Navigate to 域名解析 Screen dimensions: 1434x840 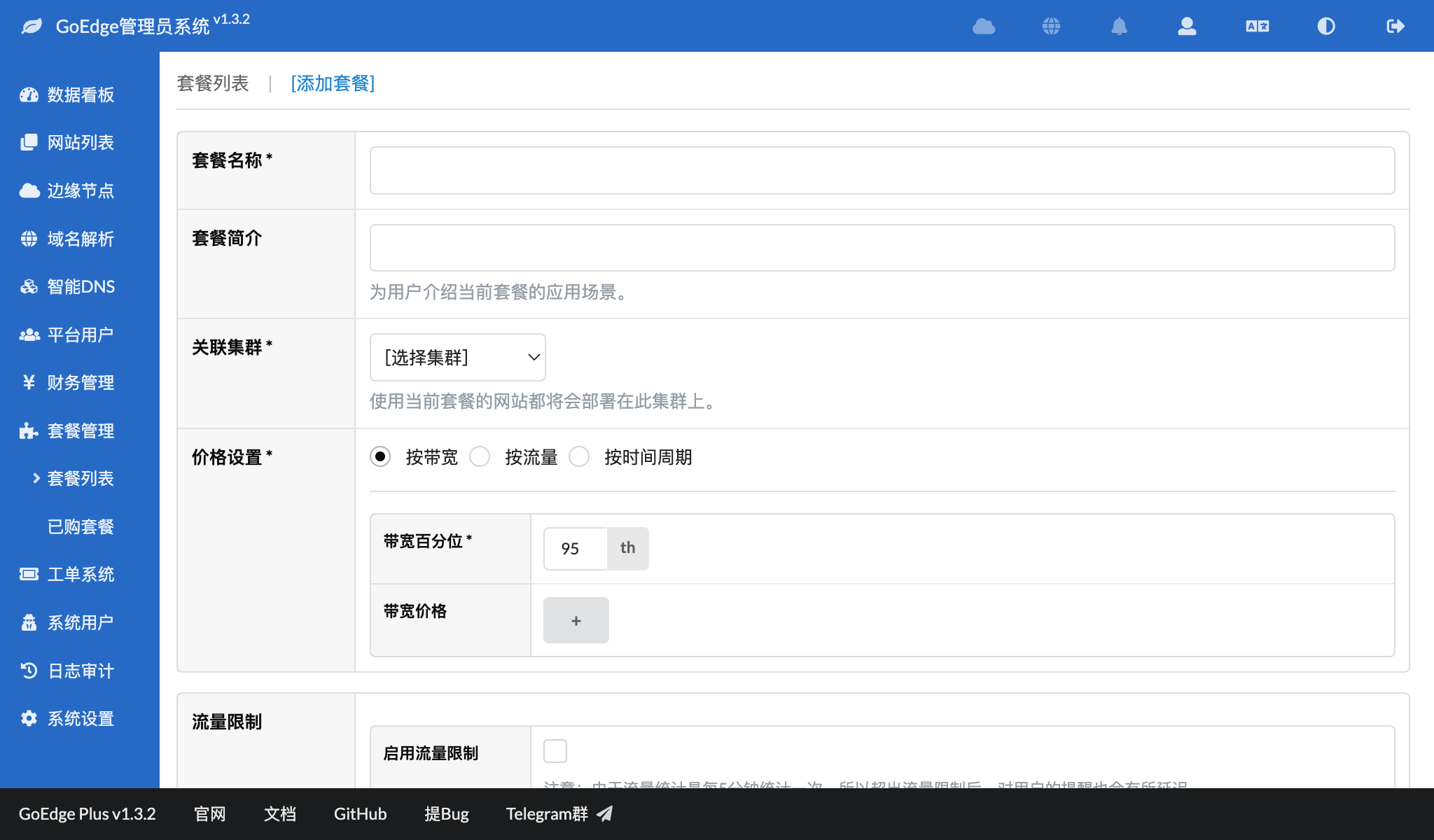(x=81, y=239)
